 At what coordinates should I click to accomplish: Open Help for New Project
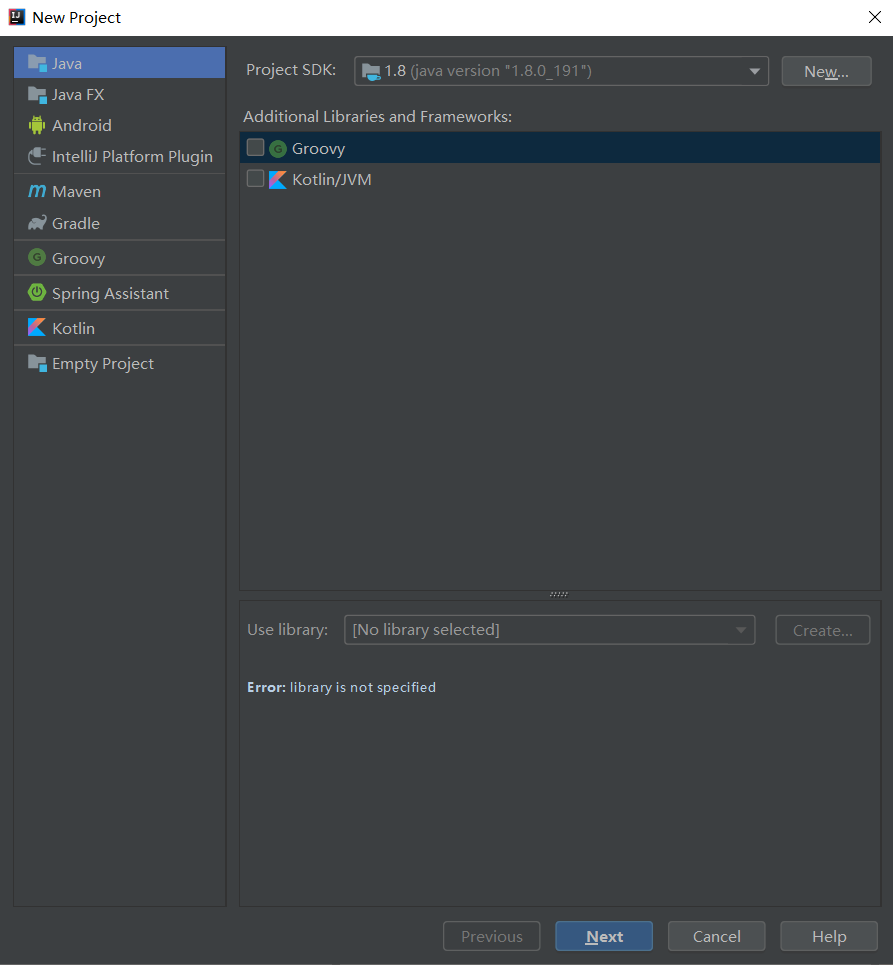click(829, 936)
